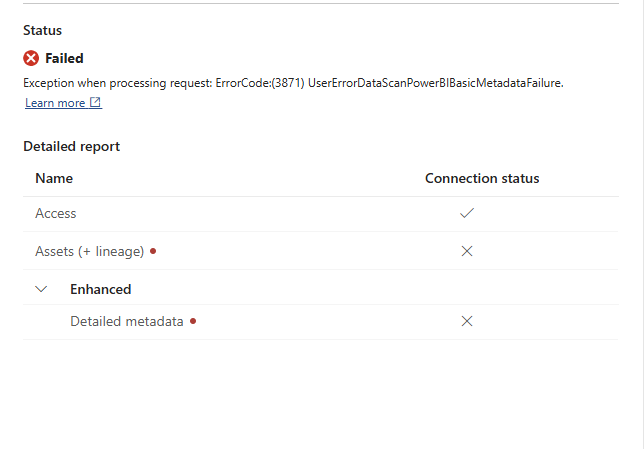This screenshot has height=449, width=644.
Task: Click the Status section heading
Action: pos(42,31)
